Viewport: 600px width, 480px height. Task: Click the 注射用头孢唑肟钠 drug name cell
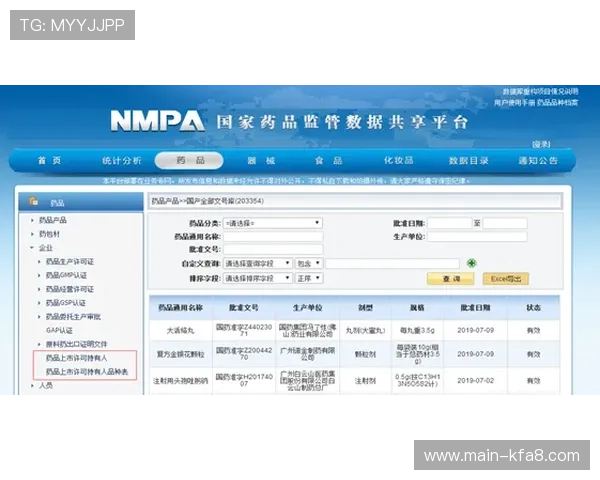pos(181,381)
